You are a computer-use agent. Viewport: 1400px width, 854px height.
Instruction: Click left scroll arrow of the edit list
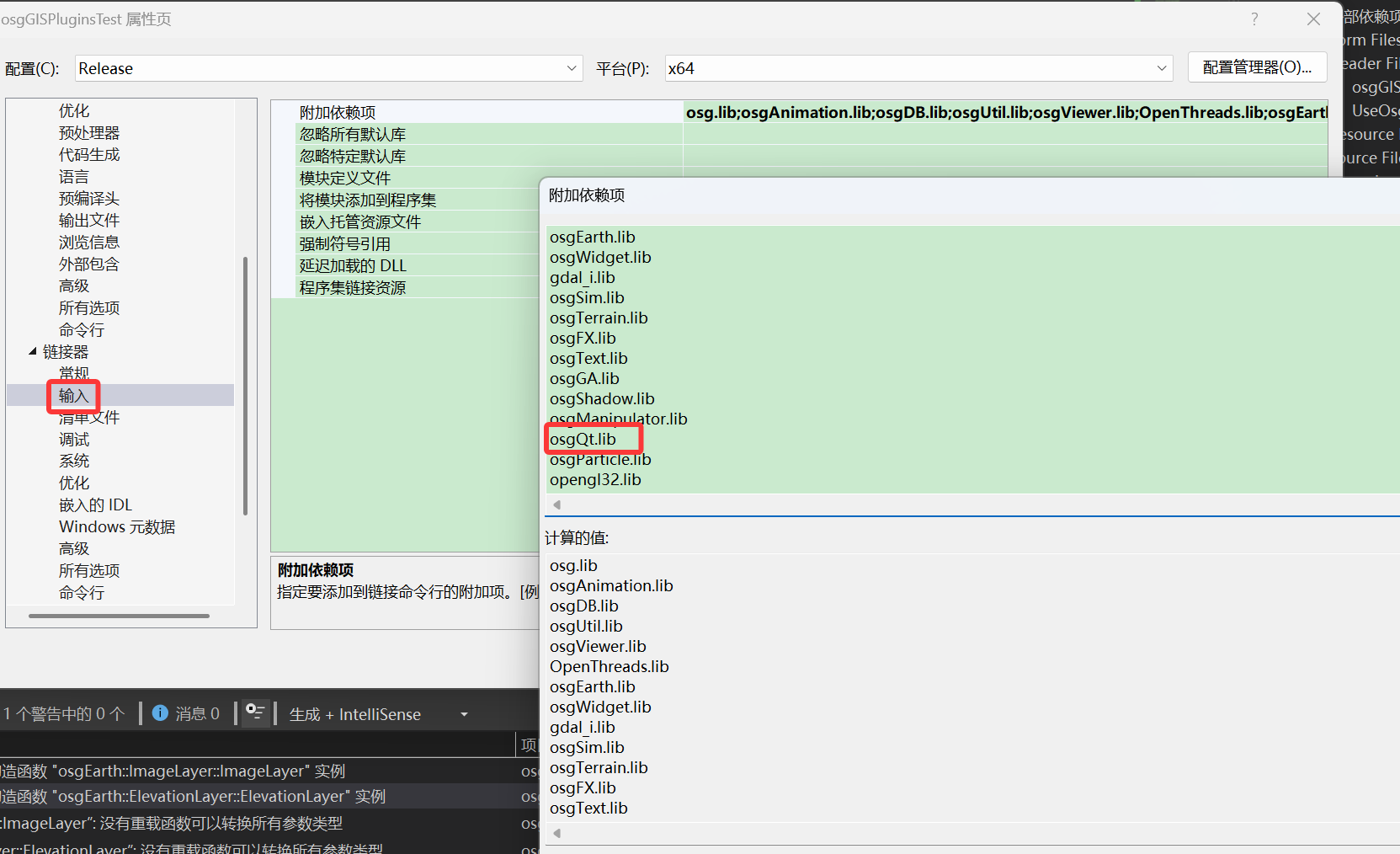[556, 504]
